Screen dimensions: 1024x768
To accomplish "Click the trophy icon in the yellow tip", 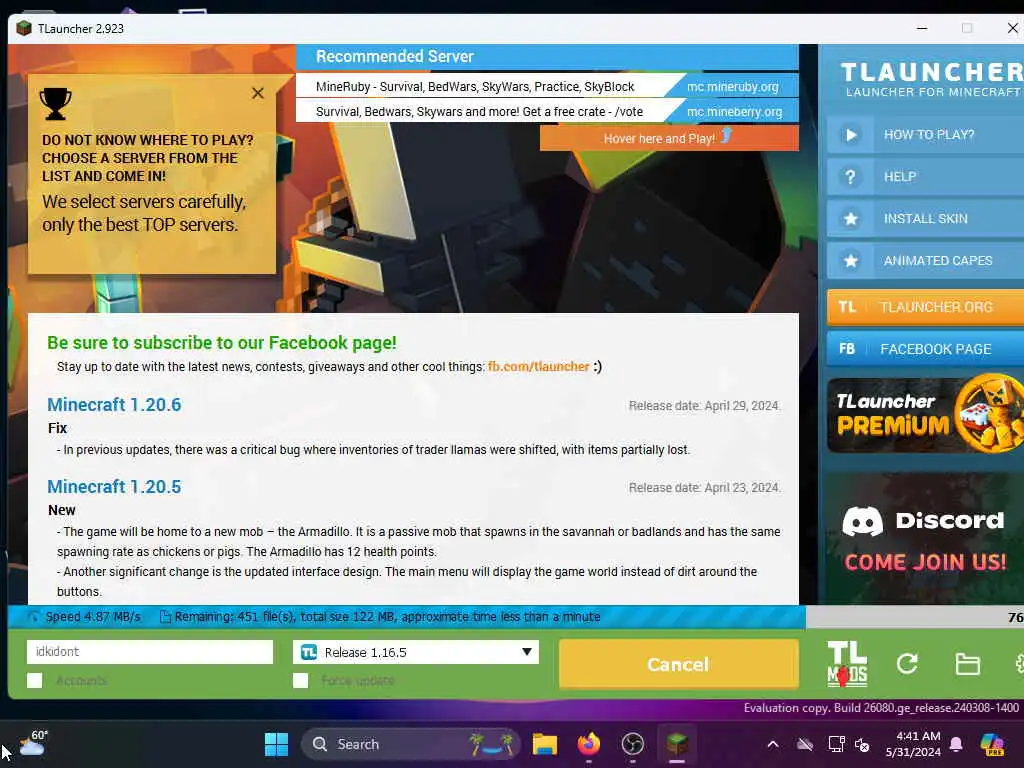I will [x=56, y=104].
